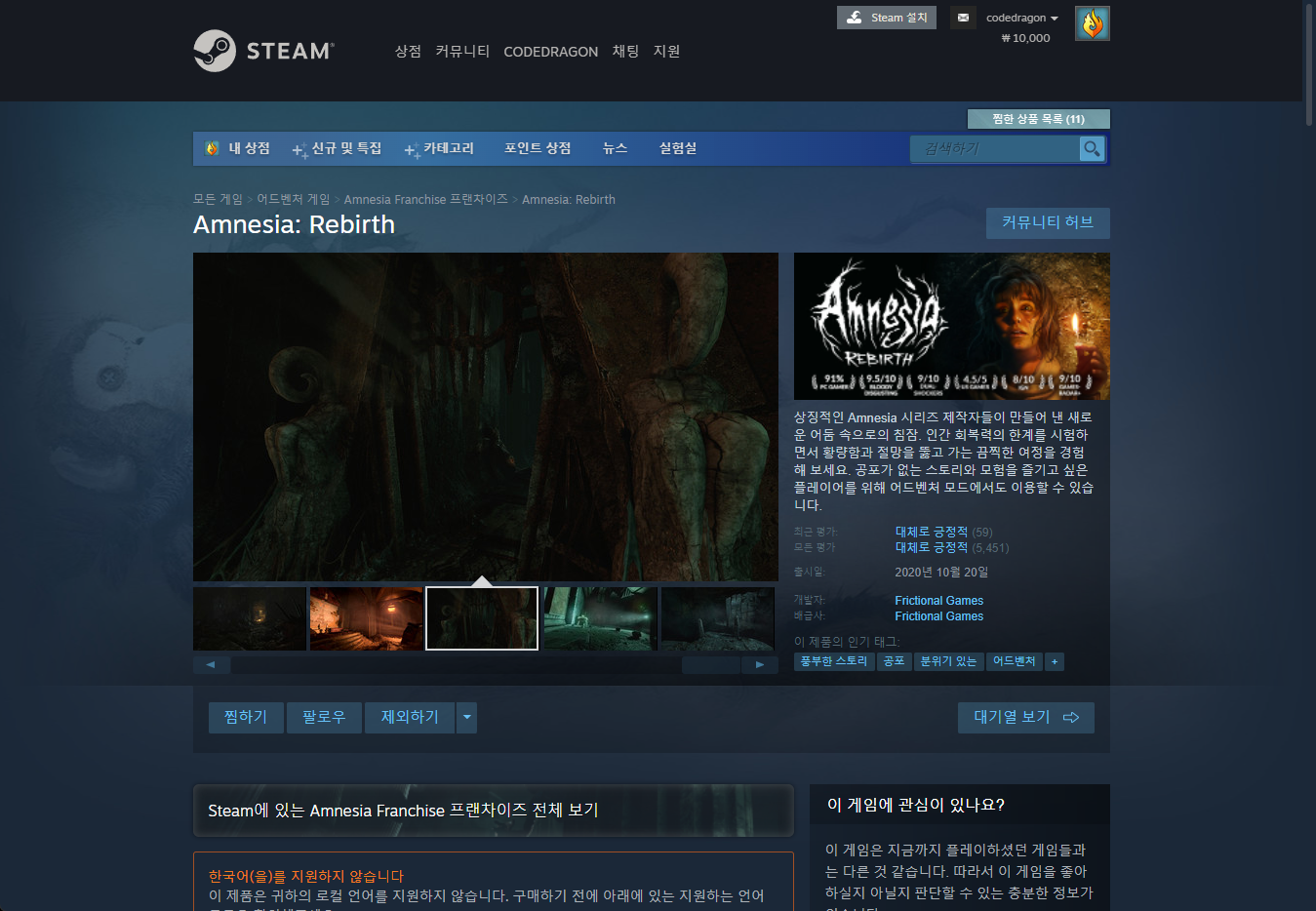
Task: Click the My Store avatar icon
Action: click(213, 148)
